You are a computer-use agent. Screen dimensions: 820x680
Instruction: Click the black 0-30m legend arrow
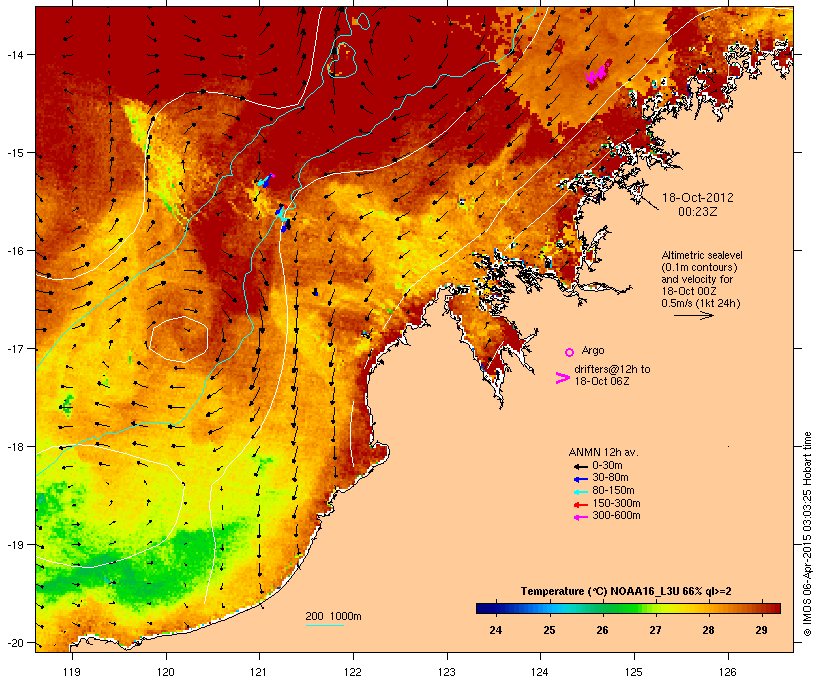click(581, 466)
